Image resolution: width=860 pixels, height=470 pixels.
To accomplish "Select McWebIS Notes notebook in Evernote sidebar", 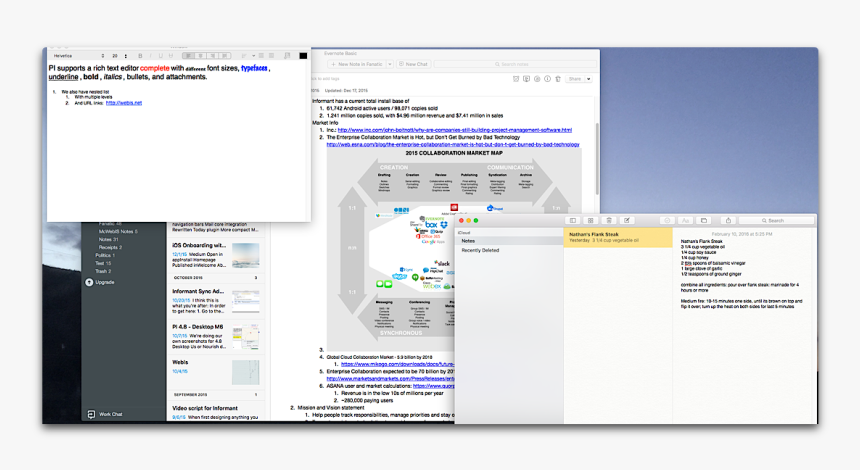I will [118, 231].
